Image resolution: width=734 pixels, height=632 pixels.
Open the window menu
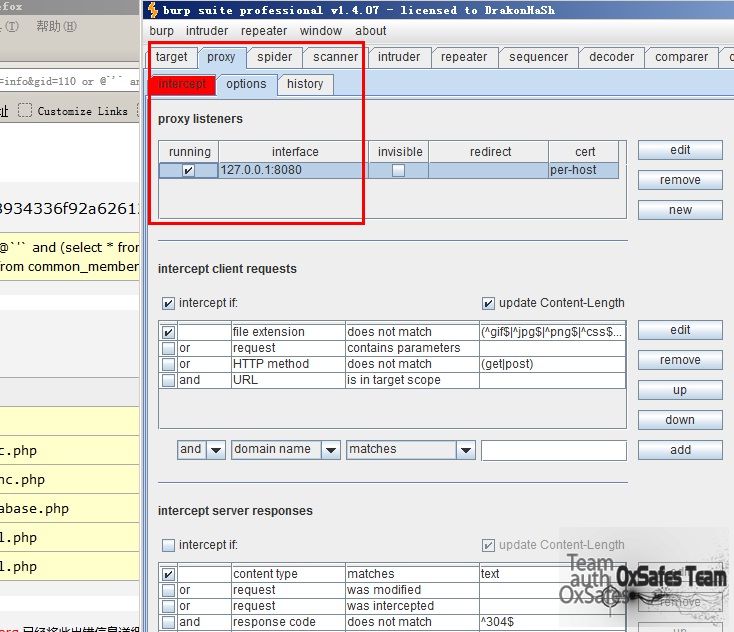pyautogui.click(x=321, y=31)
